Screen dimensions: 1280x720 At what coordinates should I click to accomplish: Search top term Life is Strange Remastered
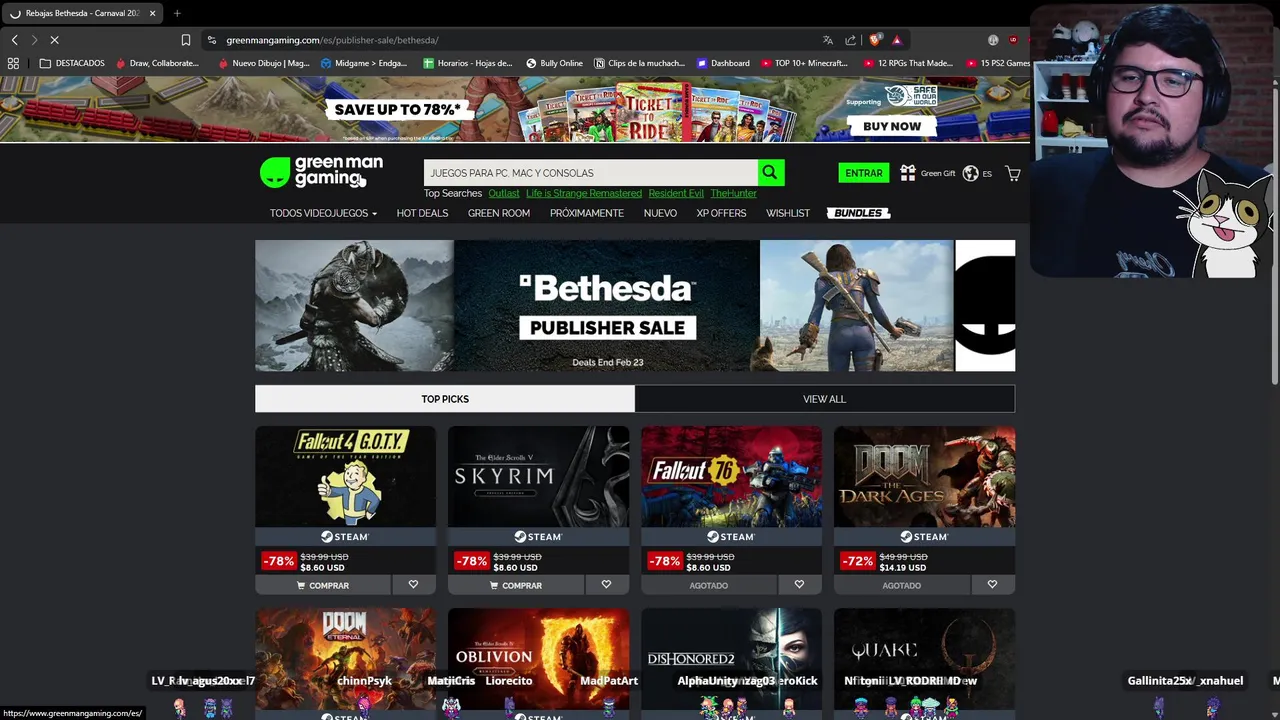click(x=584, y=193)
